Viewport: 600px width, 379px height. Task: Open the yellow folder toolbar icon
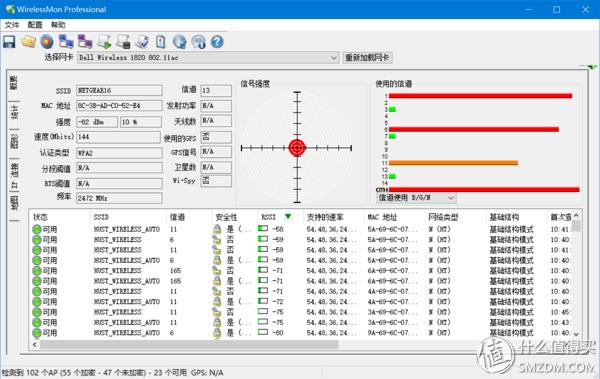tap(28, 42)
